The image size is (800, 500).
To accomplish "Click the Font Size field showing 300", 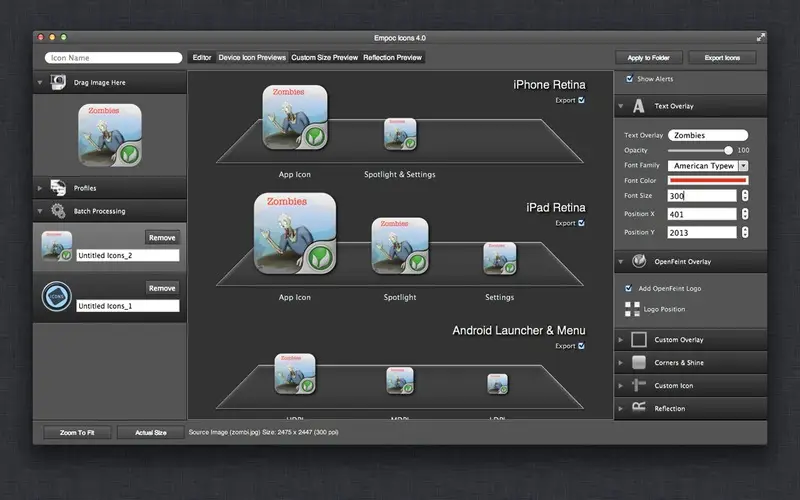I will pos(702,195).
